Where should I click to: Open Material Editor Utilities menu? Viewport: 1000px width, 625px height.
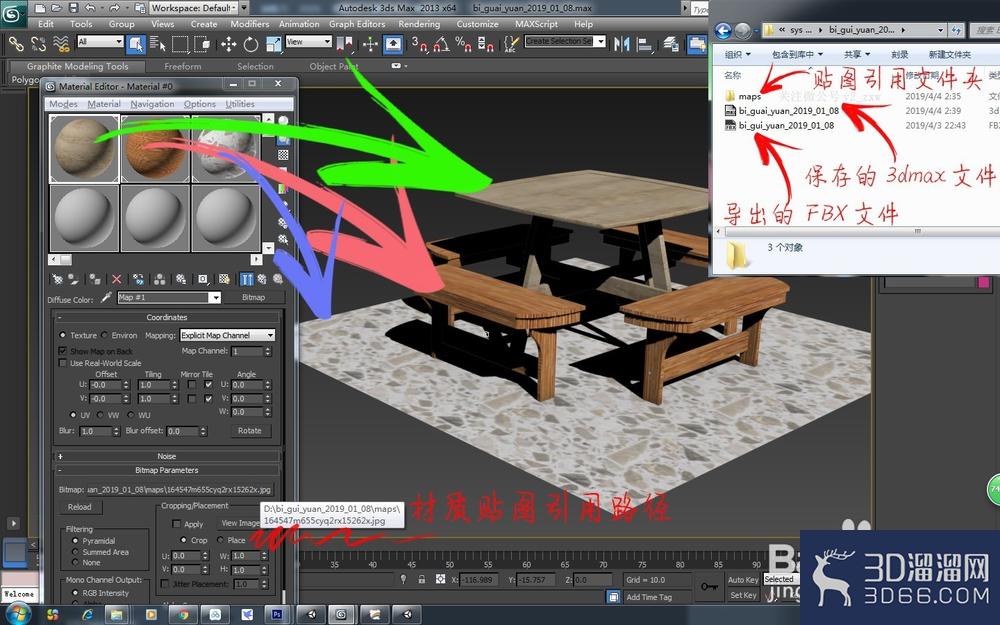240,104
